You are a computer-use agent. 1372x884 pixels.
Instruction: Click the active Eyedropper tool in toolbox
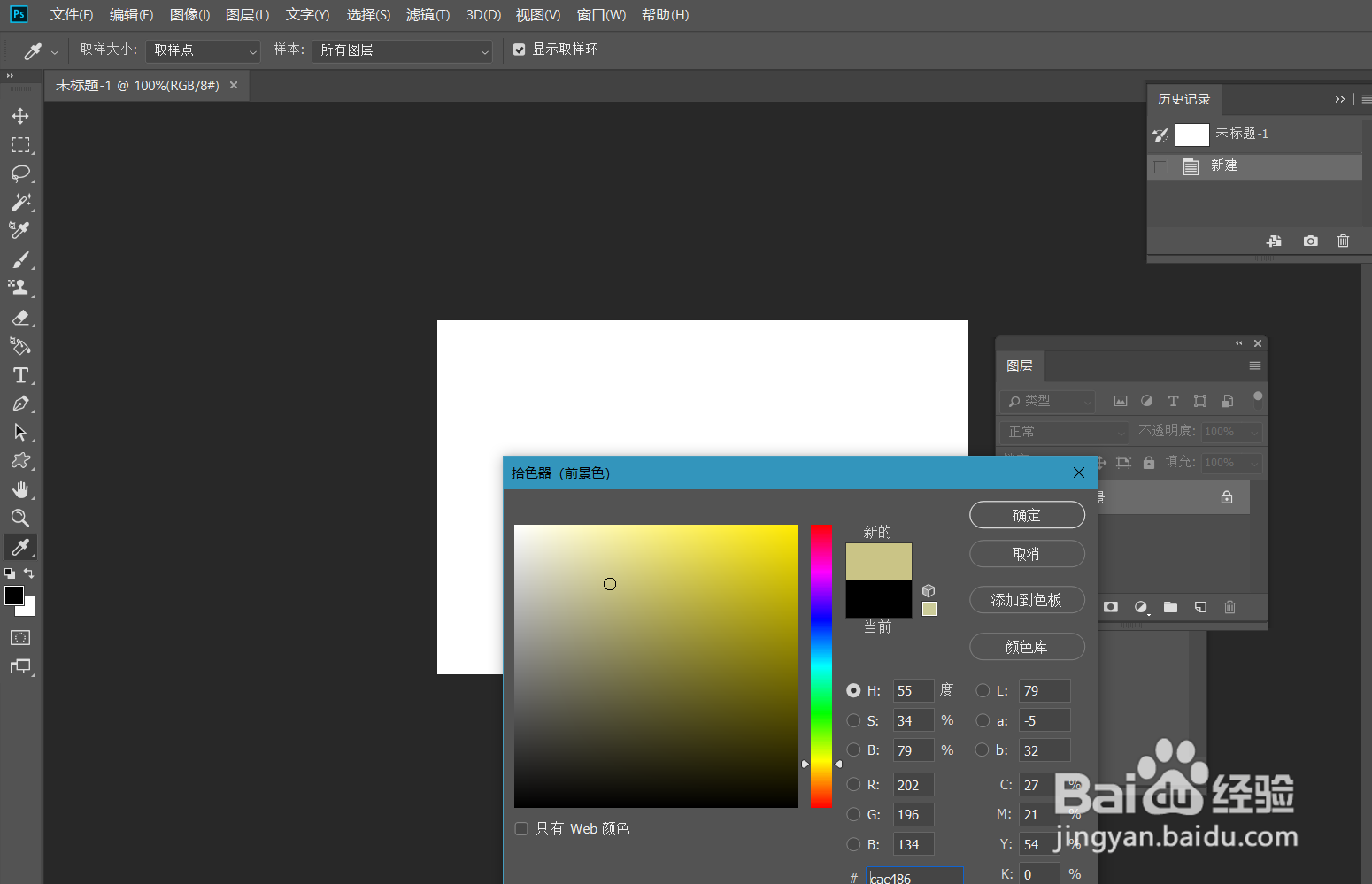(20, 547)
